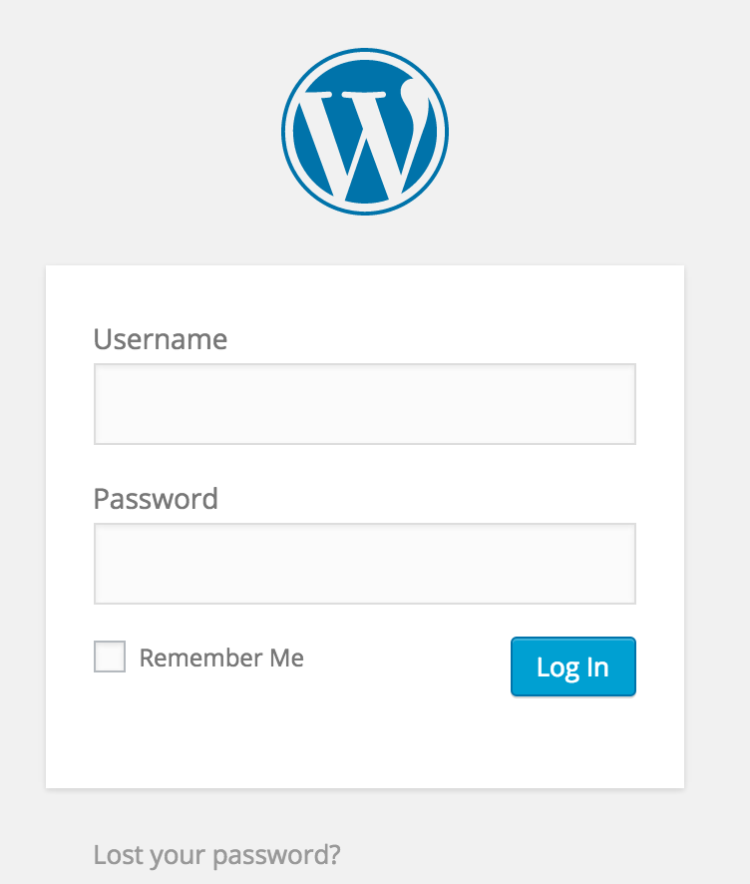
Task: Submit credentials with Log In
Action: click(573, 666)
